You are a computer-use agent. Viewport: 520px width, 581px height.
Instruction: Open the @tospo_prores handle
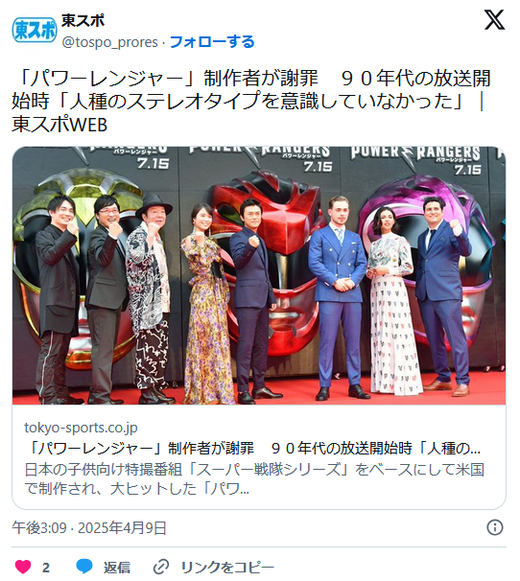point(110,42)
